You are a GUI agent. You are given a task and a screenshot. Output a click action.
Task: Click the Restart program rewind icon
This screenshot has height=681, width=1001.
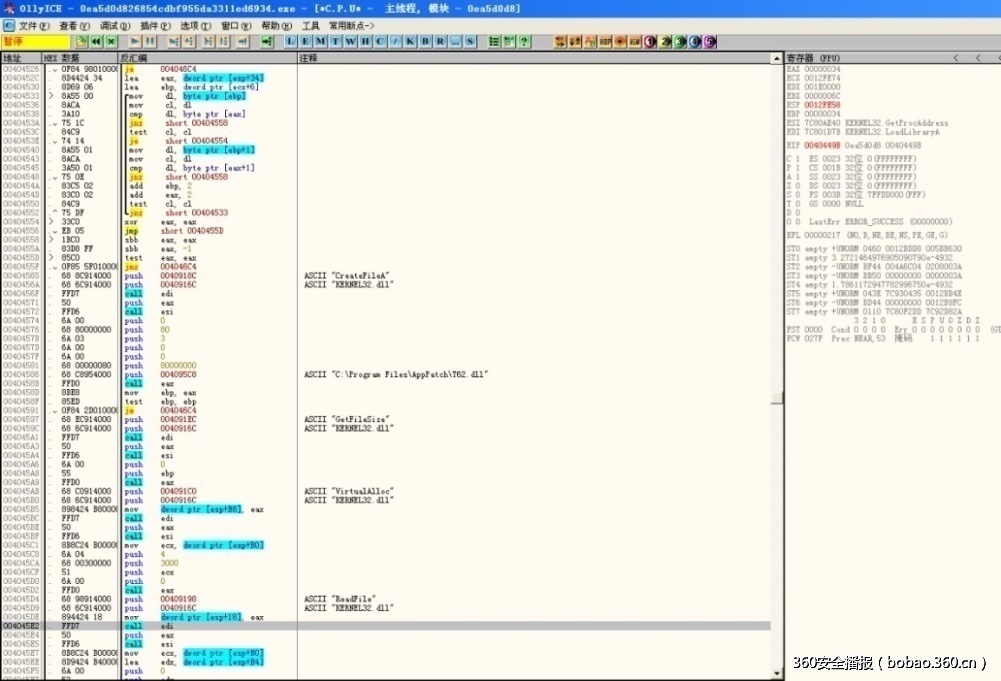point(96,41)
